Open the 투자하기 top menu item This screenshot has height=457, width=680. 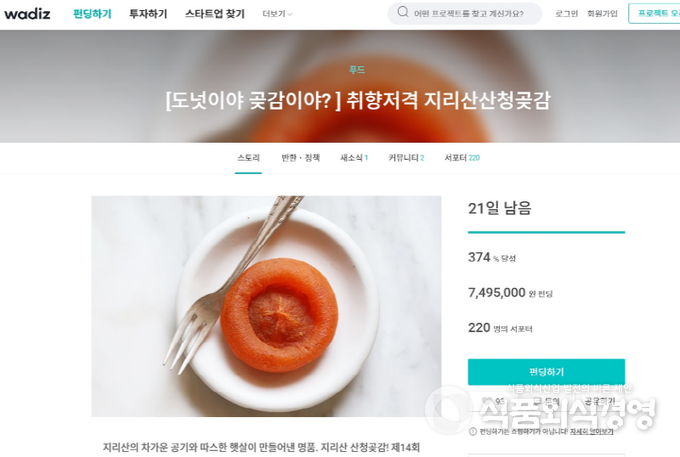[x=148, y=14]
